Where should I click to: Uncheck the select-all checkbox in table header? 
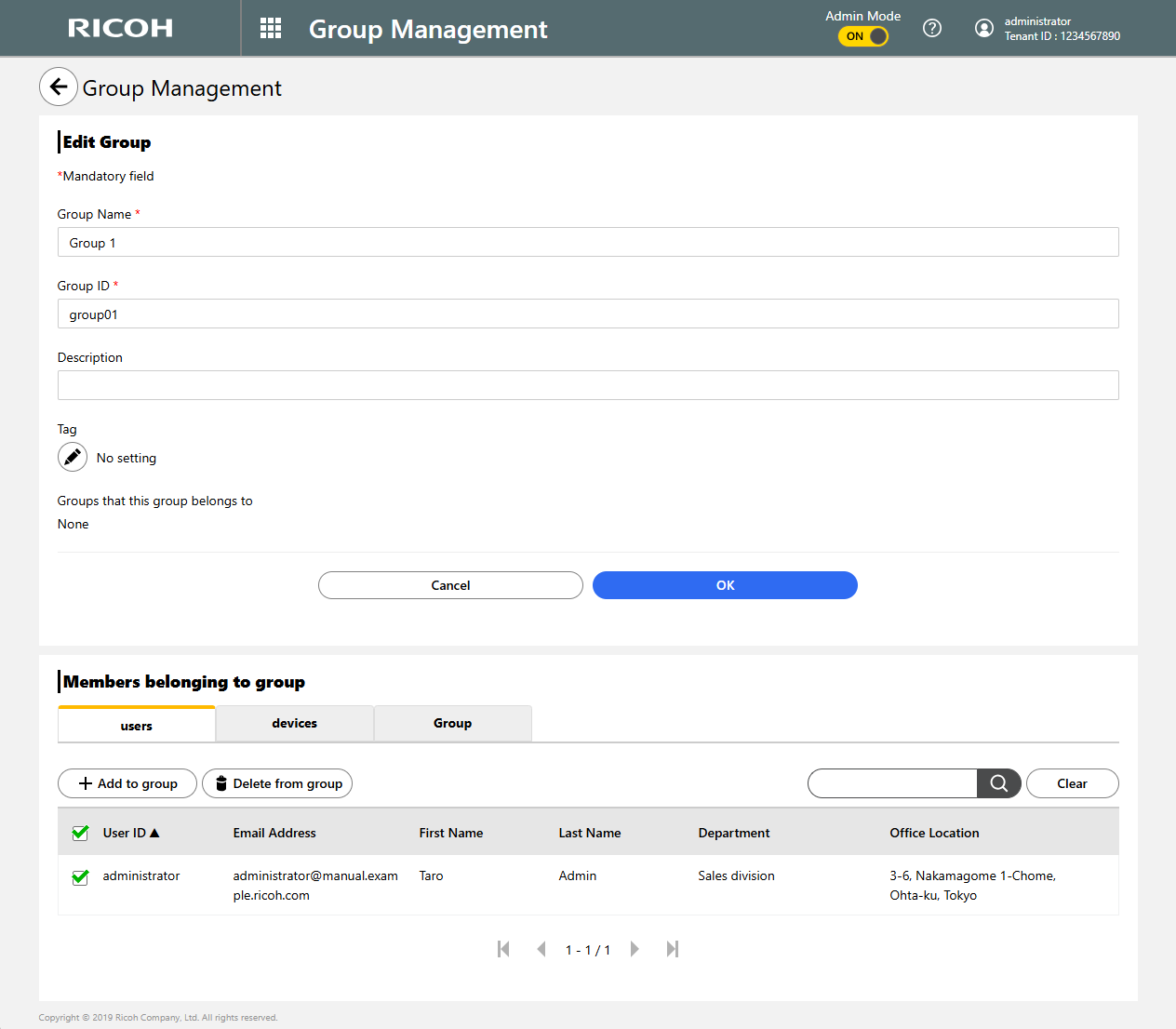pos(81,833)
